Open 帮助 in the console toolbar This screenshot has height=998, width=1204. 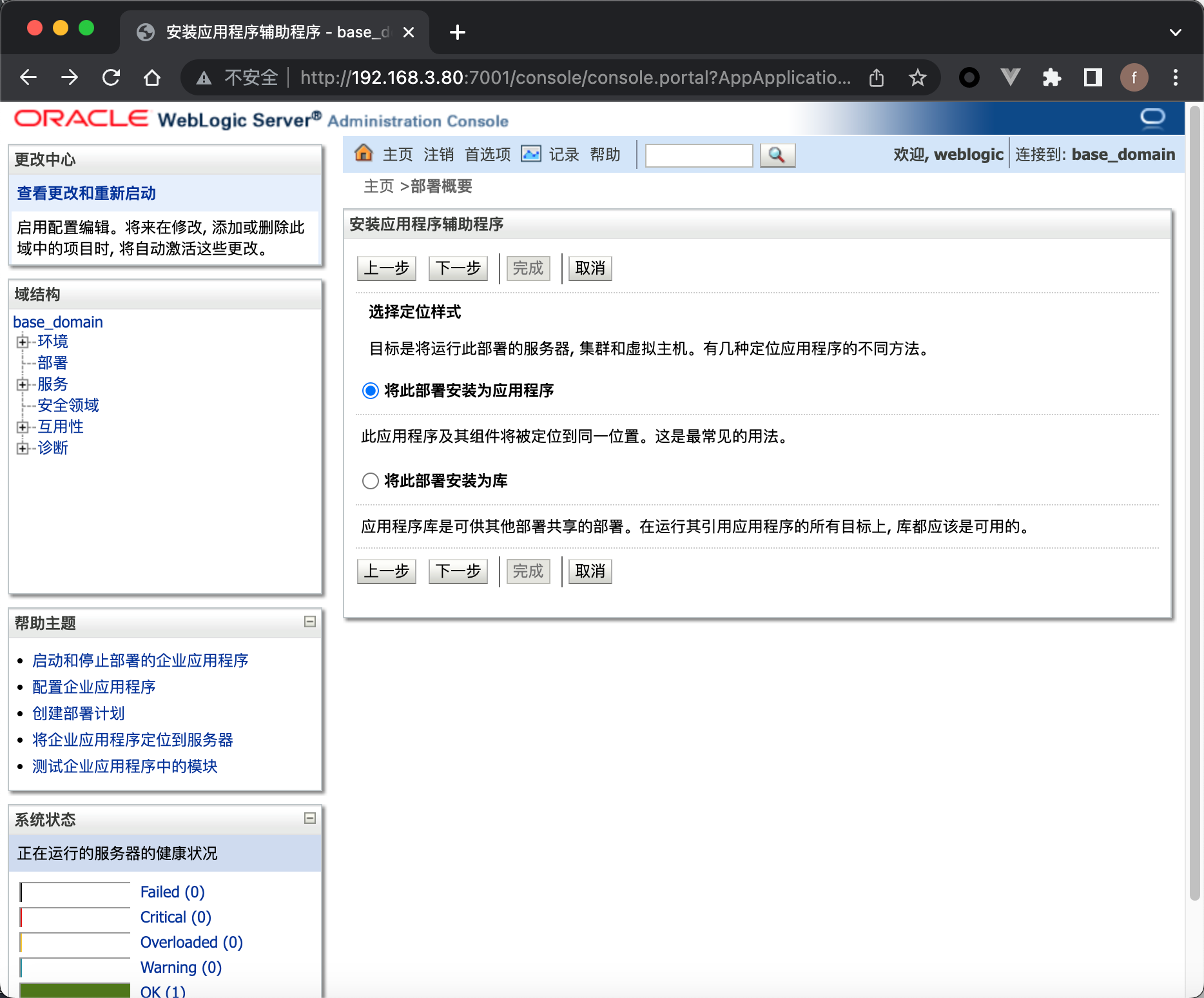(605, 155)
